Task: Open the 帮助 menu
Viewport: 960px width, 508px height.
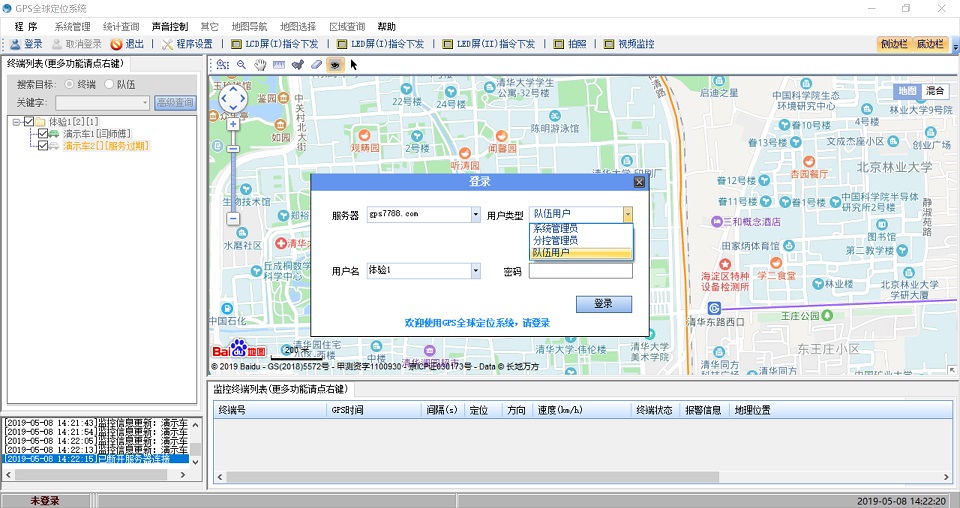Action: coord(387,26)
